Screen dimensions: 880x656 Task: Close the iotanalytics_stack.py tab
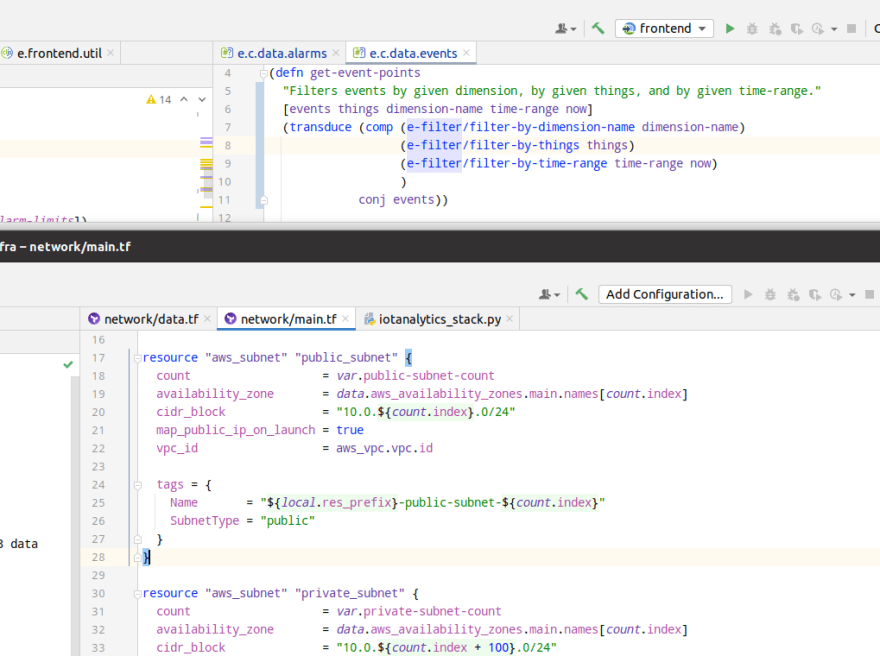pos(509,319)
